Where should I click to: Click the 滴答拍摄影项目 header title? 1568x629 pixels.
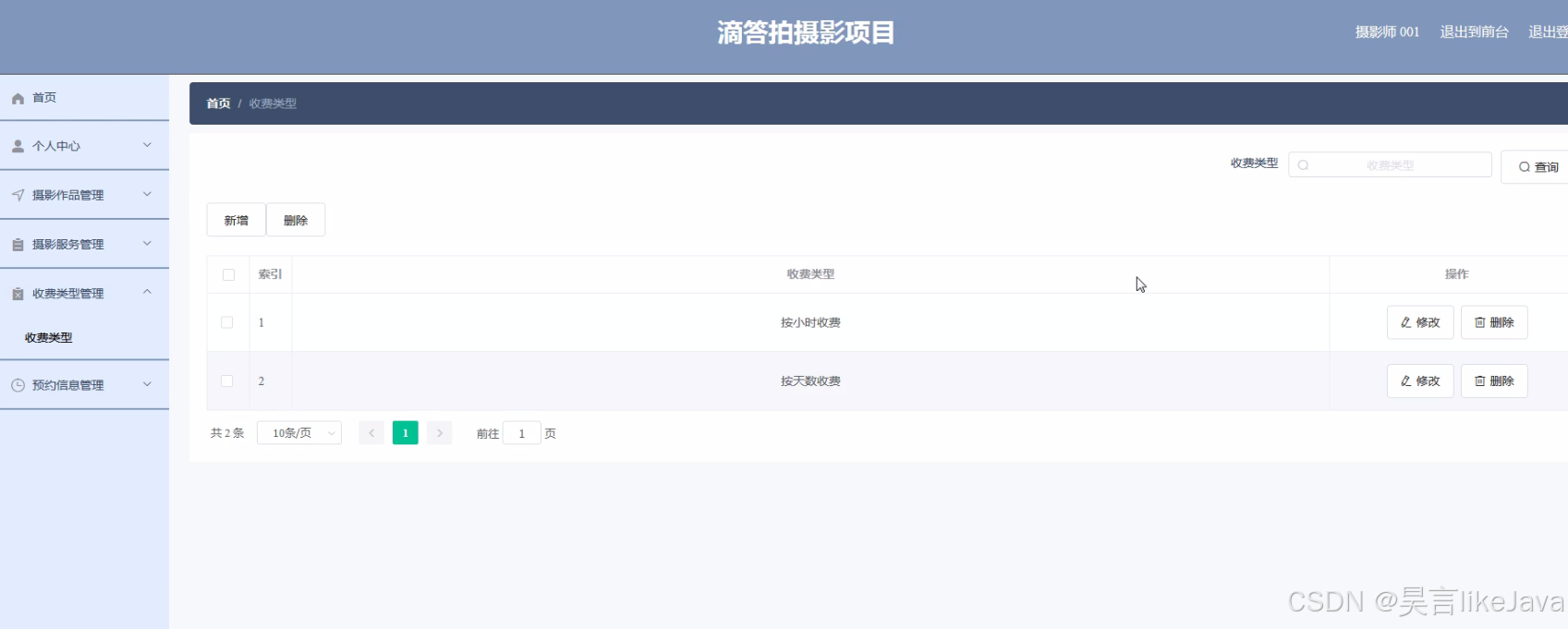pos(806,33)
